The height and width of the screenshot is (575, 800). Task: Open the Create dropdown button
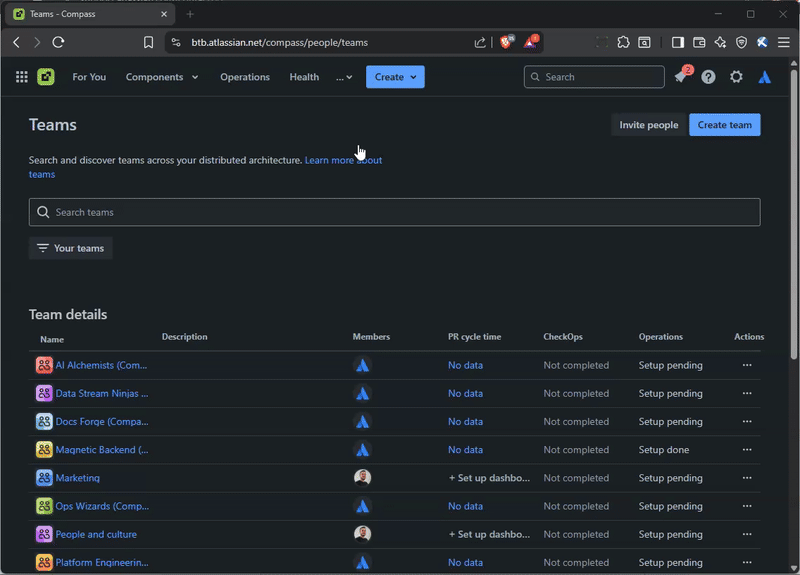coord(395,77)
